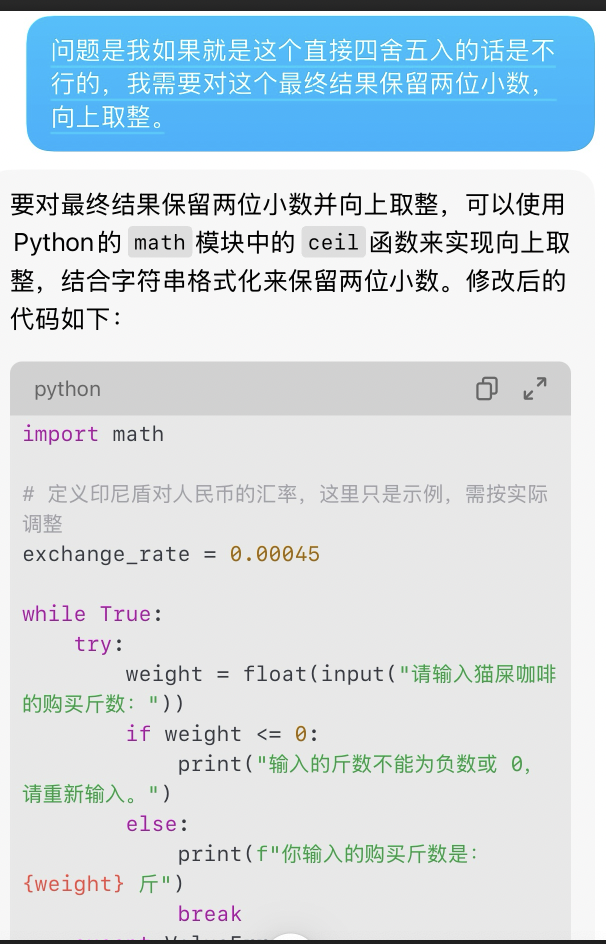Click the import math line
Image resolution: width=606 pixels, height=944 pixels.
(x=93, y=434)
